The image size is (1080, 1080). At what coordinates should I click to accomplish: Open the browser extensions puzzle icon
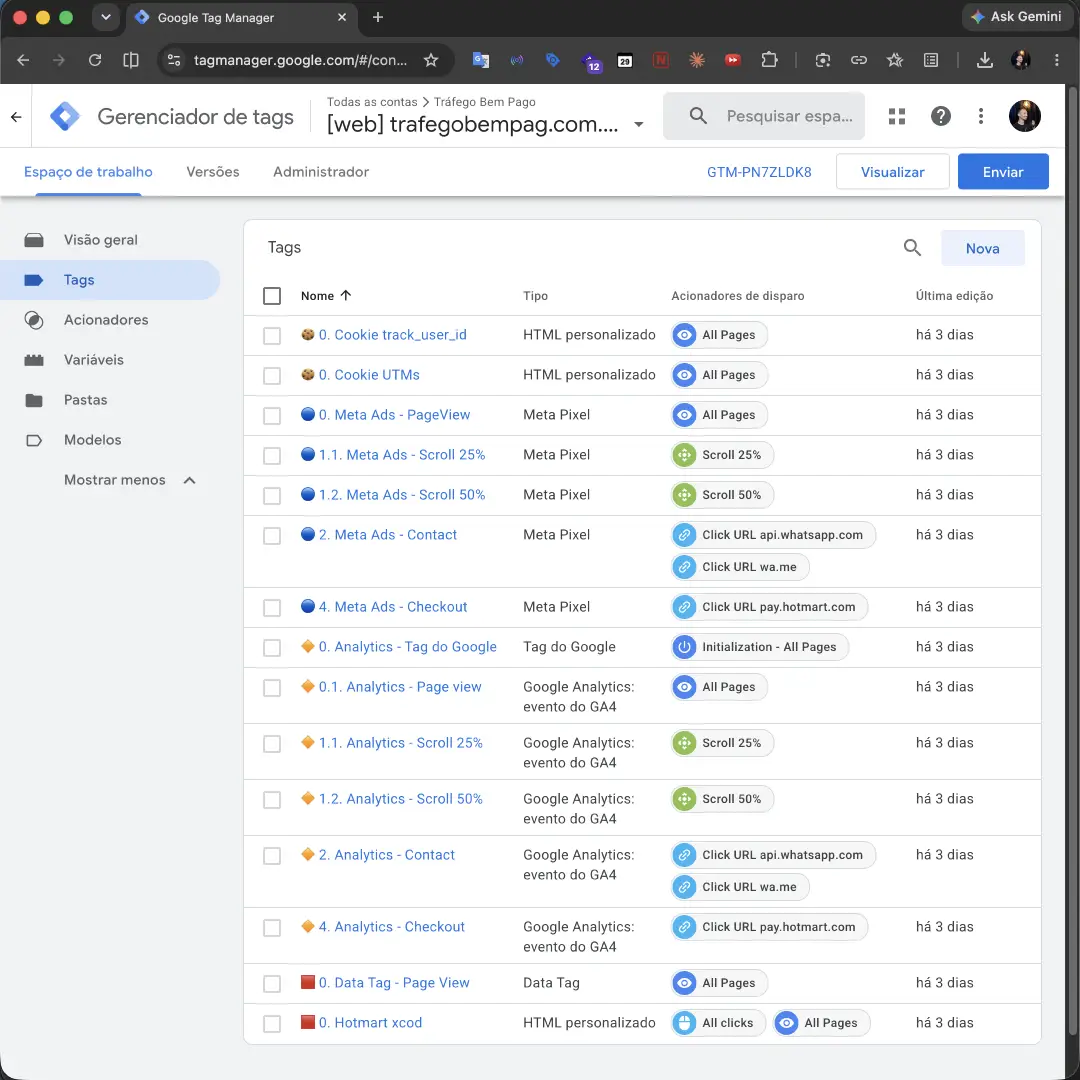click(769, 60)
